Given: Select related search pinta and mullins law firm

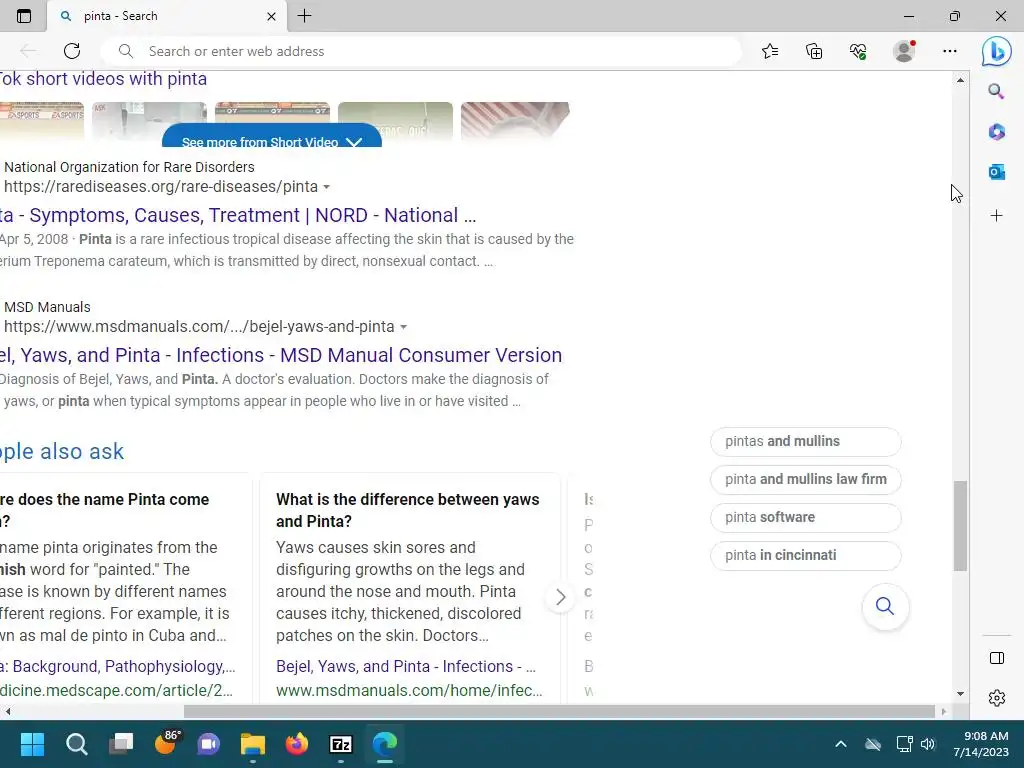Looking at the screenshot, I should point(805,479).
